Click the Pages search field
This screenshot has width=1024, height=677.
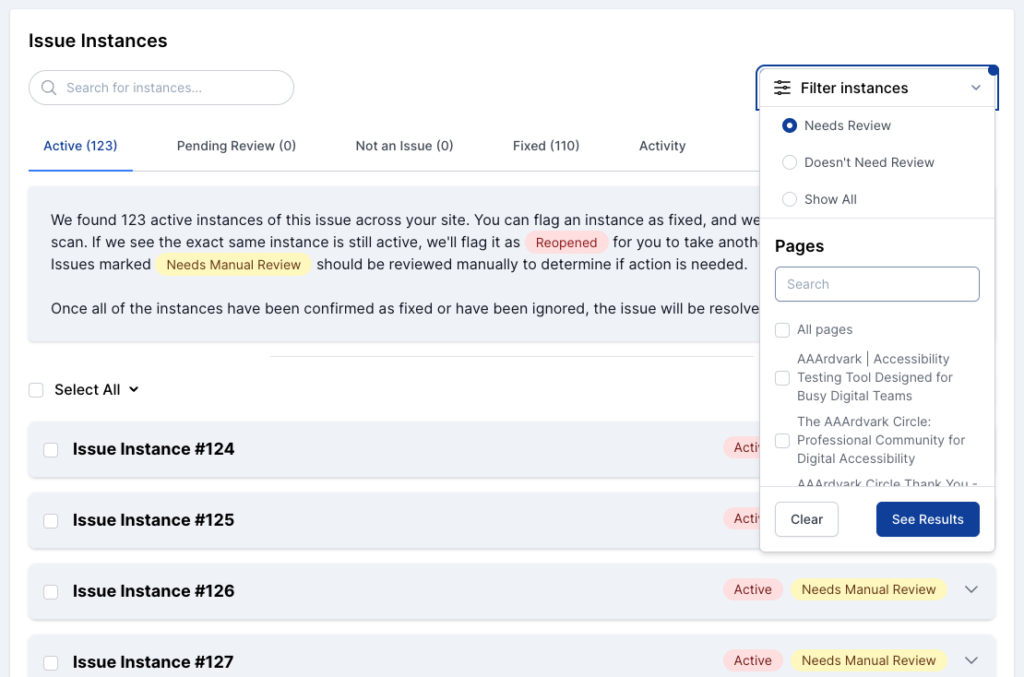(x=876, y=284)
